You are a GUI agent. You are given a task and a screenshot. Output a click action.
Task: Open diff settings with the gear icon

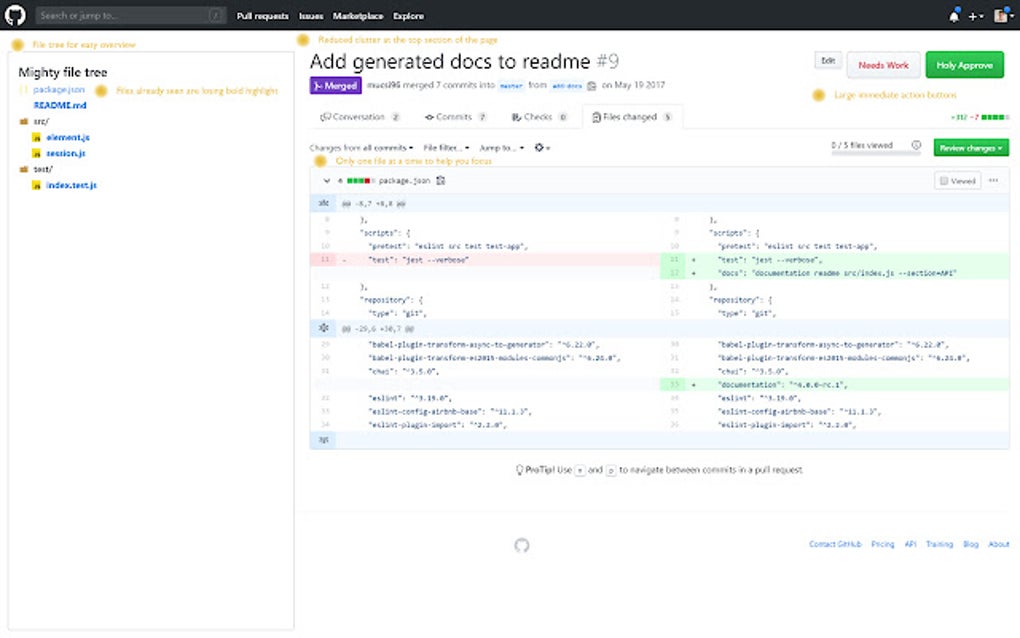click(x=540, y=147)
